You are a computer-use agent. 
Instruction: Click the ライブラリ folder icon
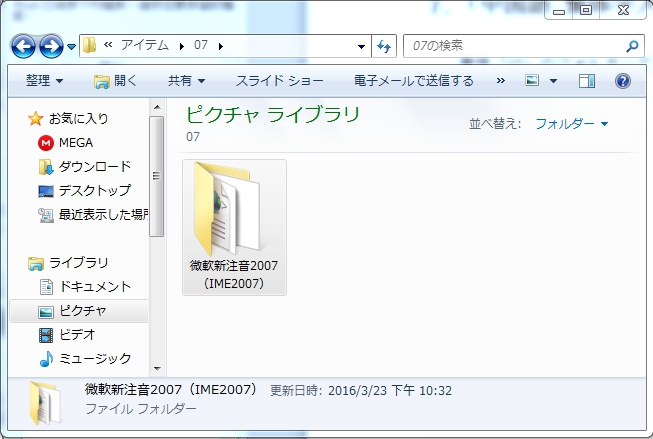point(36,264)
